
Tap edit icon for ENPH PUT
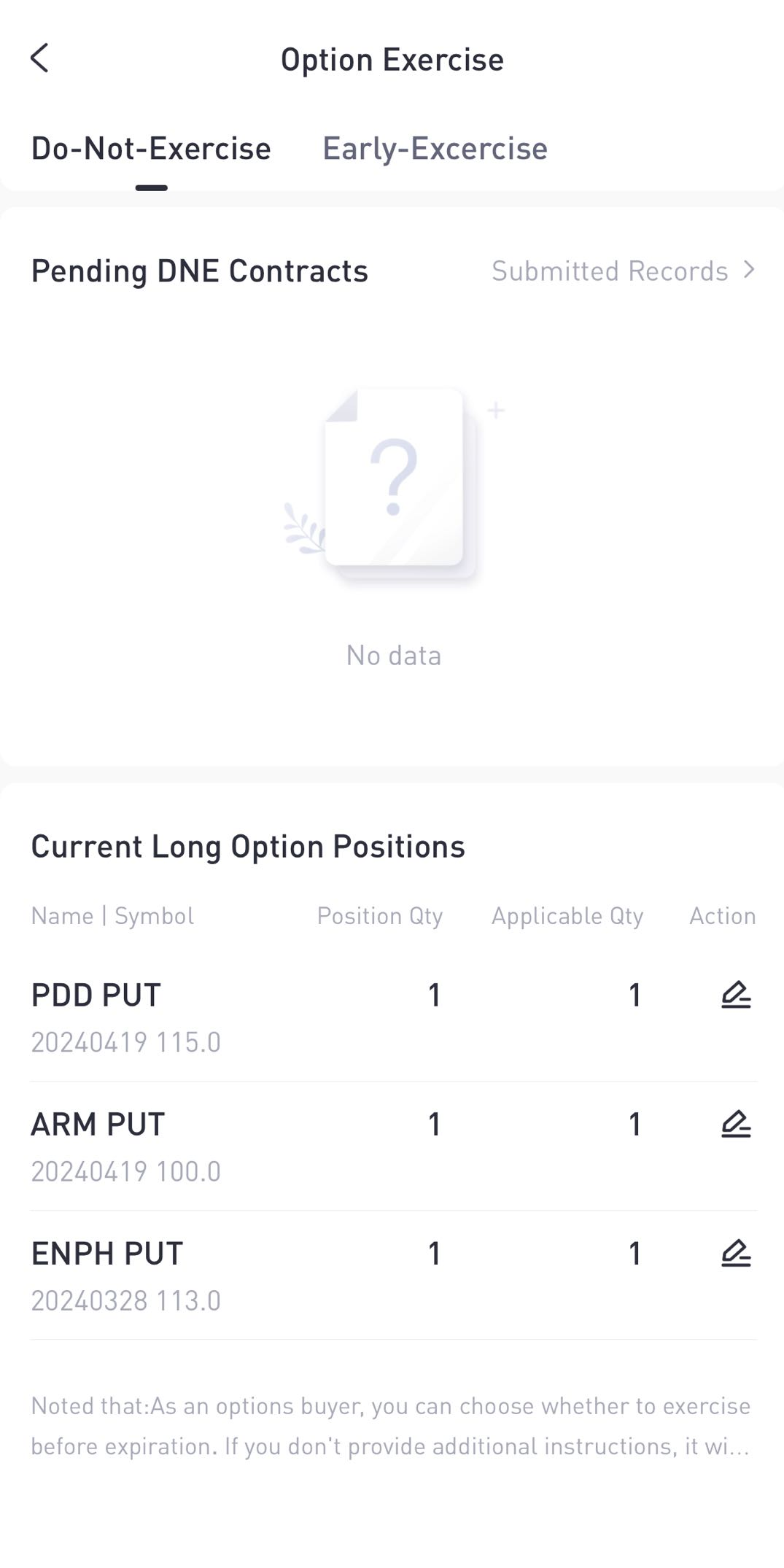pos(735,1253)
